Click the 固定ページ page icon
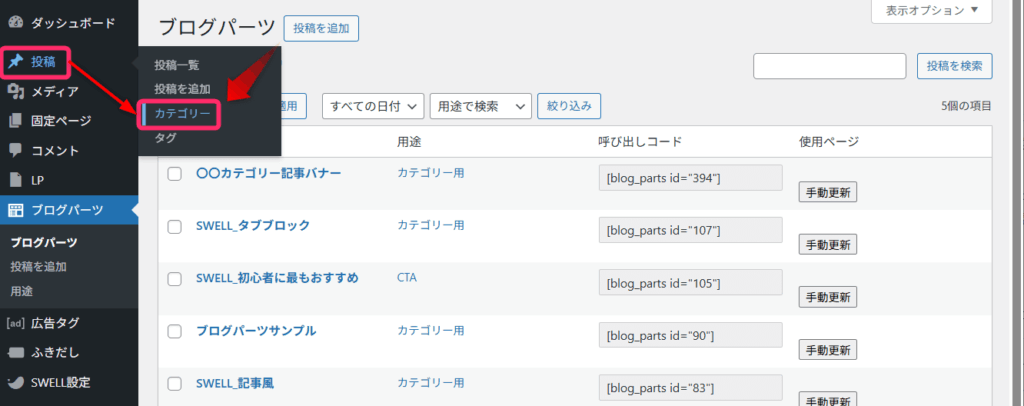 pos(16,122)
